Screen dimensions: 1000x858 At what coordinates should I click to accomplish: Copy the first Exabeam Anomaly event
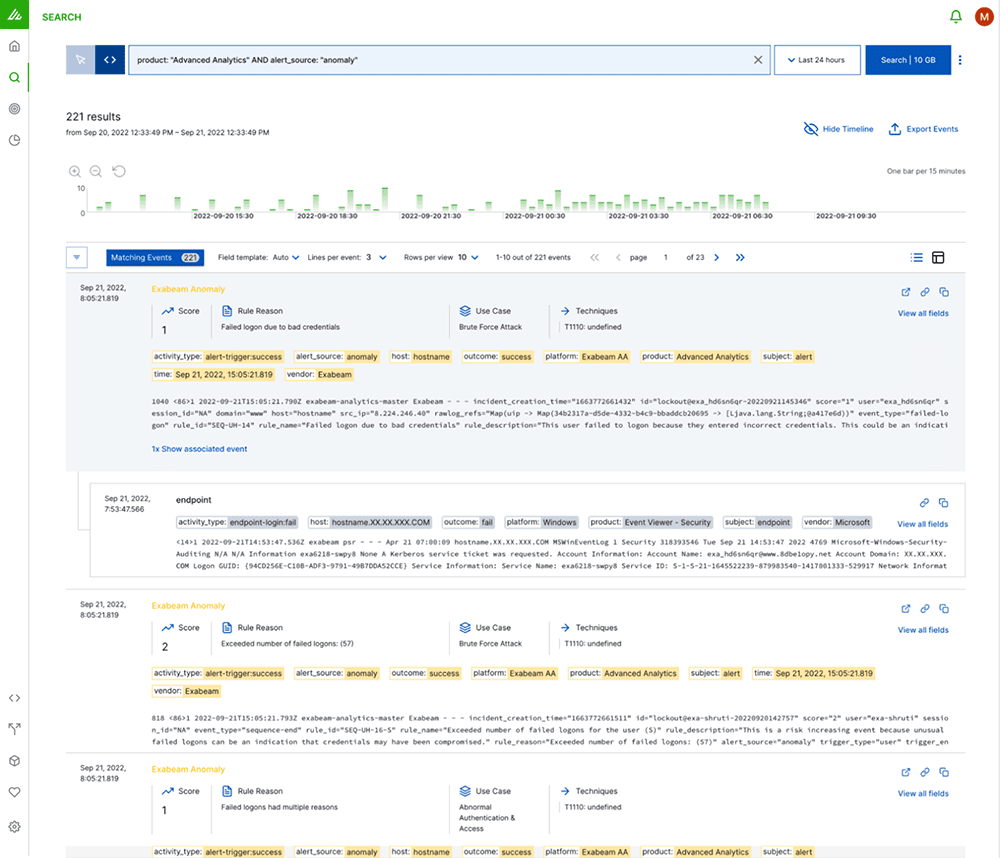tap(944, 292)
